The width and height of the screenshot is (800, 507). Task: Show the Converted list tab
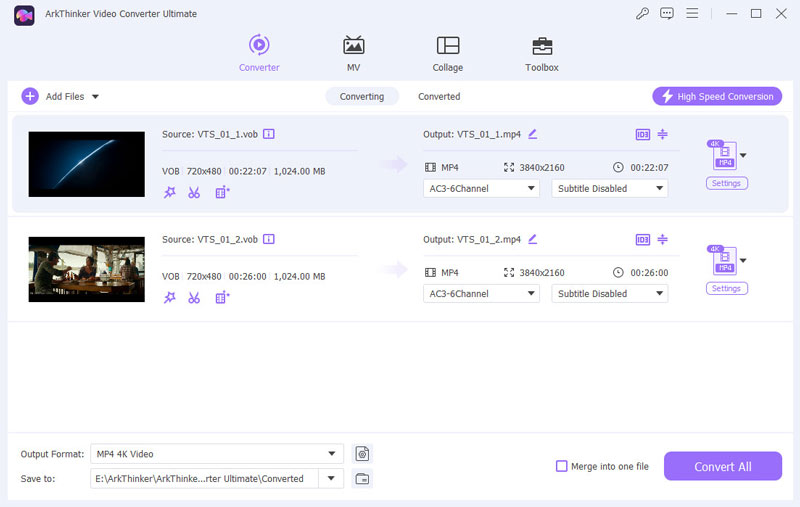tap(439, 96)
